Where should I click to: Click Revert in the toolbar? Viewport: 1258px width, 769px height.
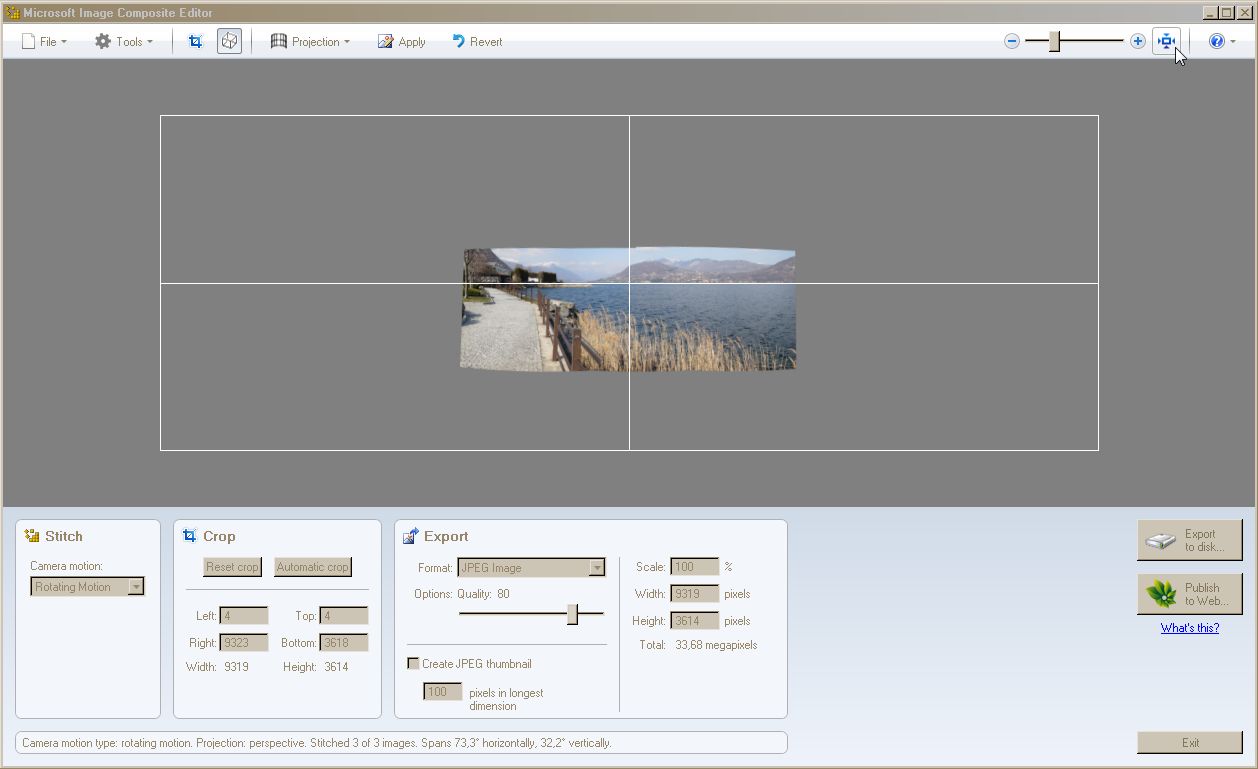coord(477,41)
